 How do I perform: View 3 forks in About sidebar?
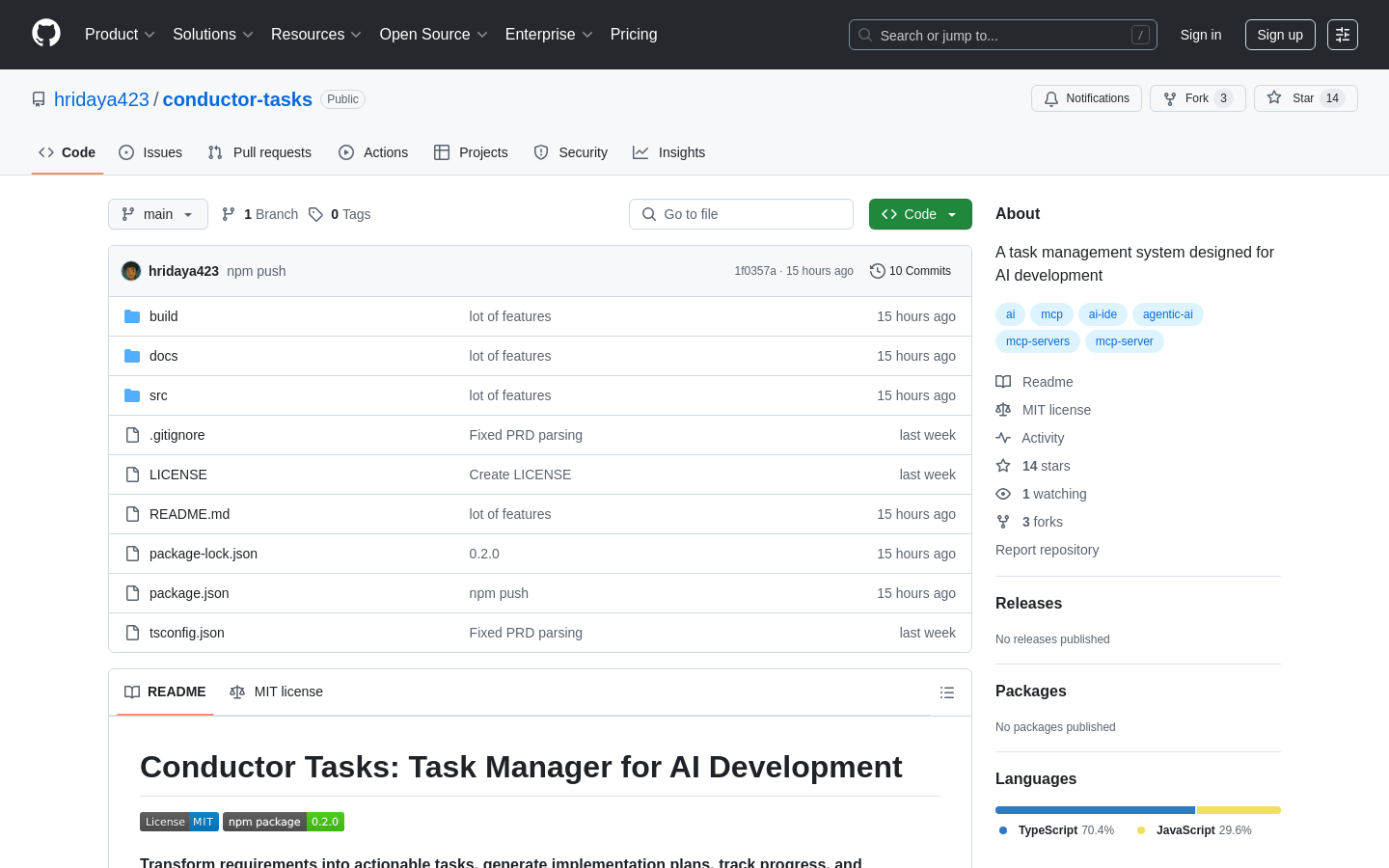(1029, 522)
